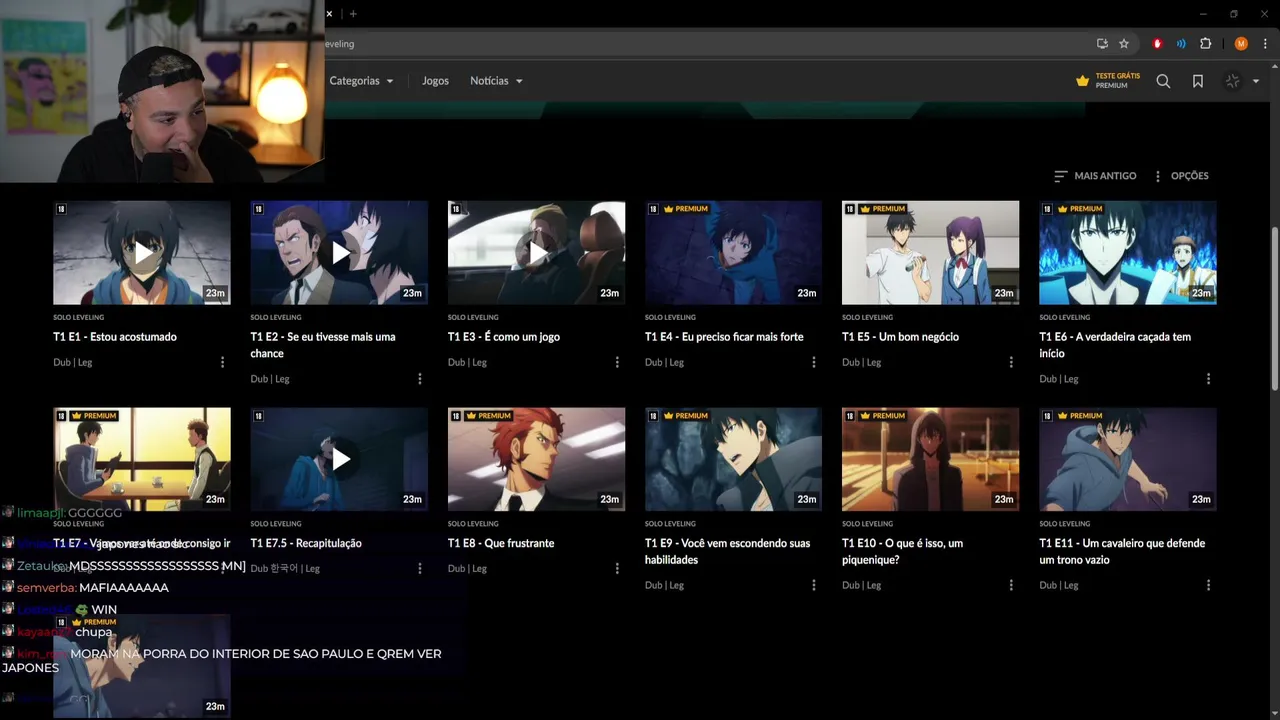Viewport: 1280px width, 720px height.
Task: Open the red ad-blocker extension icon
Action: (1158, 44)
